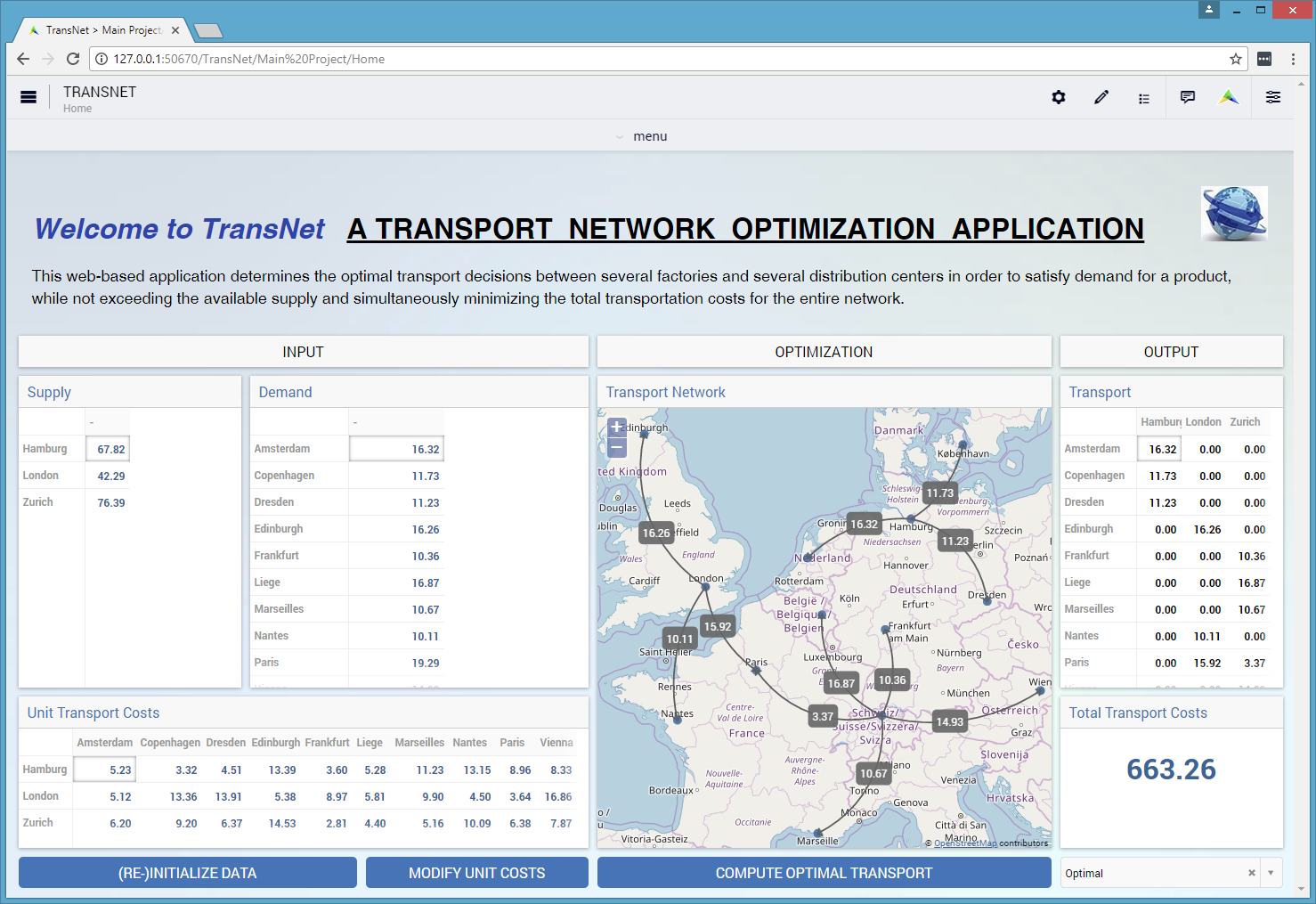Click the total transport cost 663.26

point(1171,770)
